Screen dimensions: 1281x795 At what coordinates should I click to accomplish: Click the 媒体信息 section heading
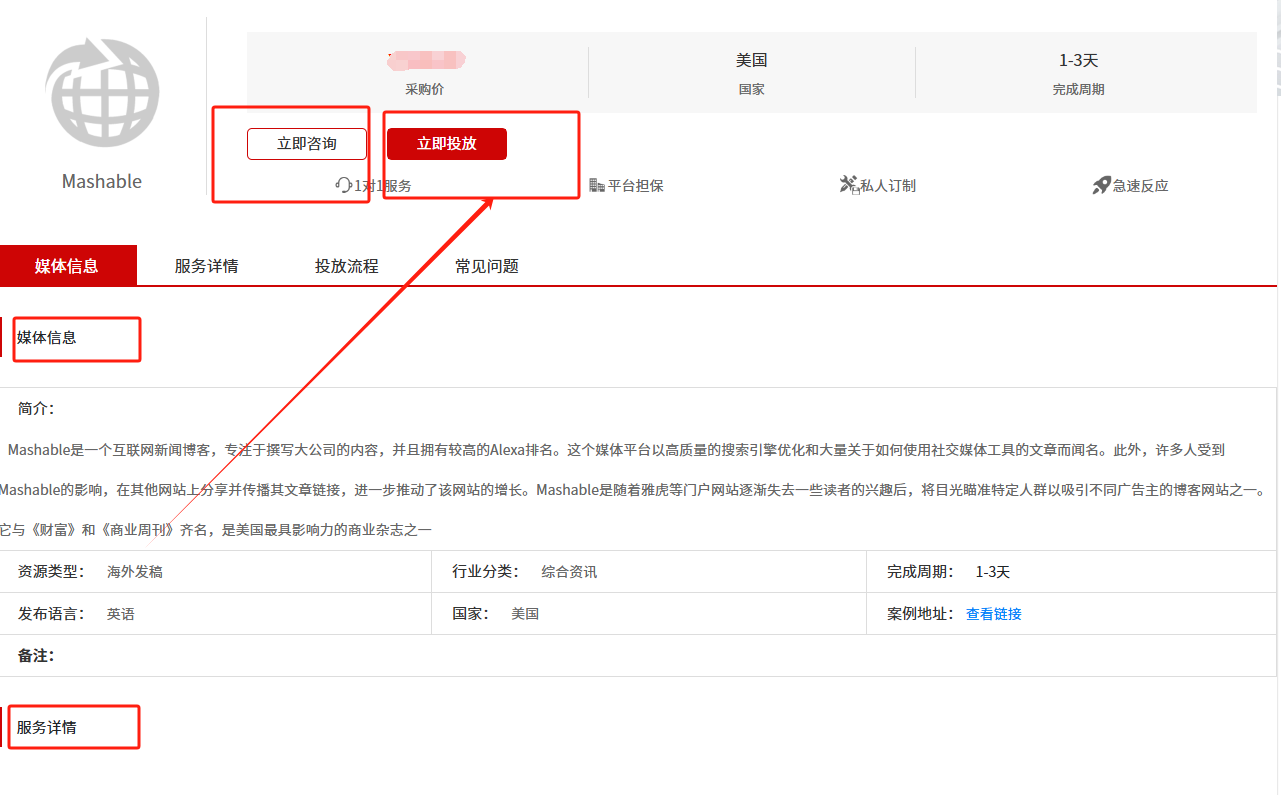tap(47, 338)
